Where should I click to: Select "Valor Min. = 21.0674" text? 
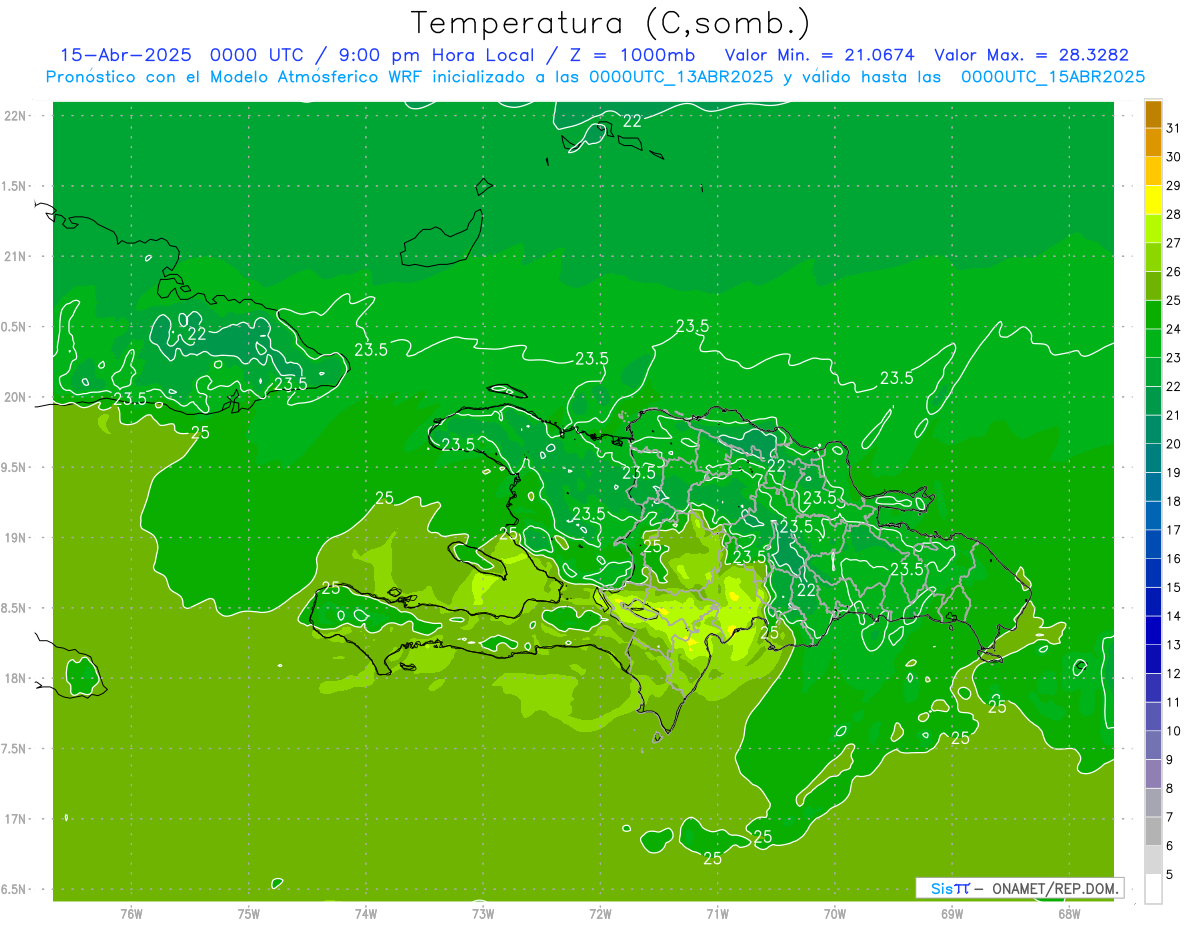click(x=819, y=55)
